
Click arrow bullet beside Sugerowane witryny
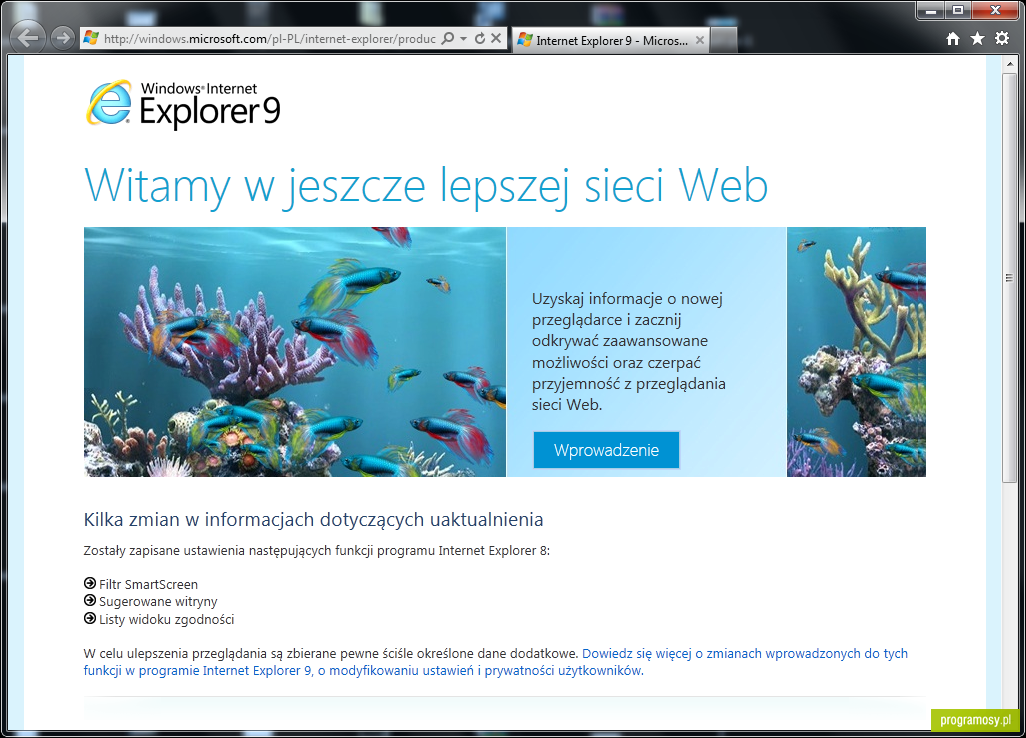click(x=90, y=601)
